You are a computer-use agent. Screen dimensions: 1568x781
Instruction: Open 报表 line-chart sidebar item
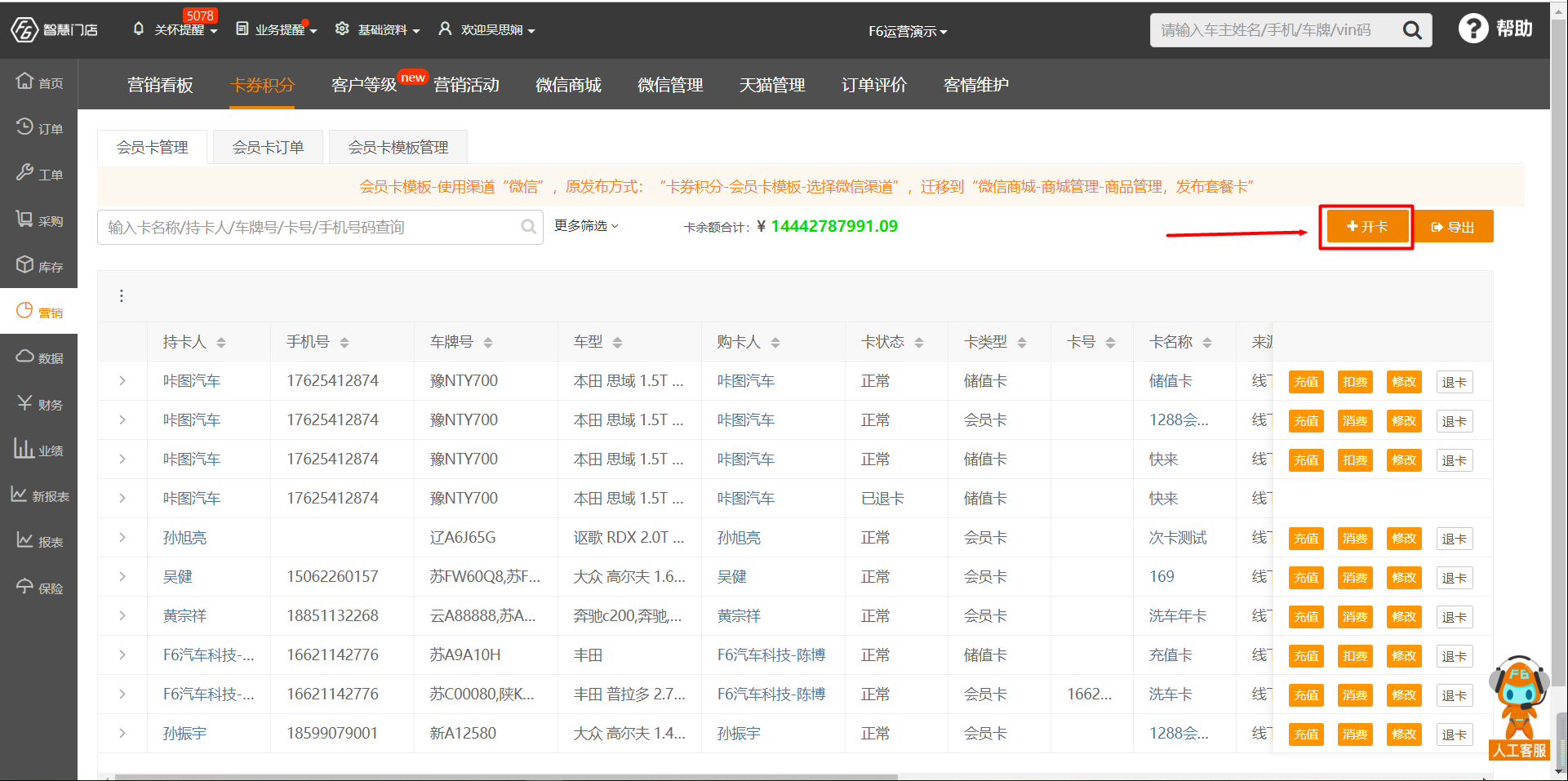(39, 541)
